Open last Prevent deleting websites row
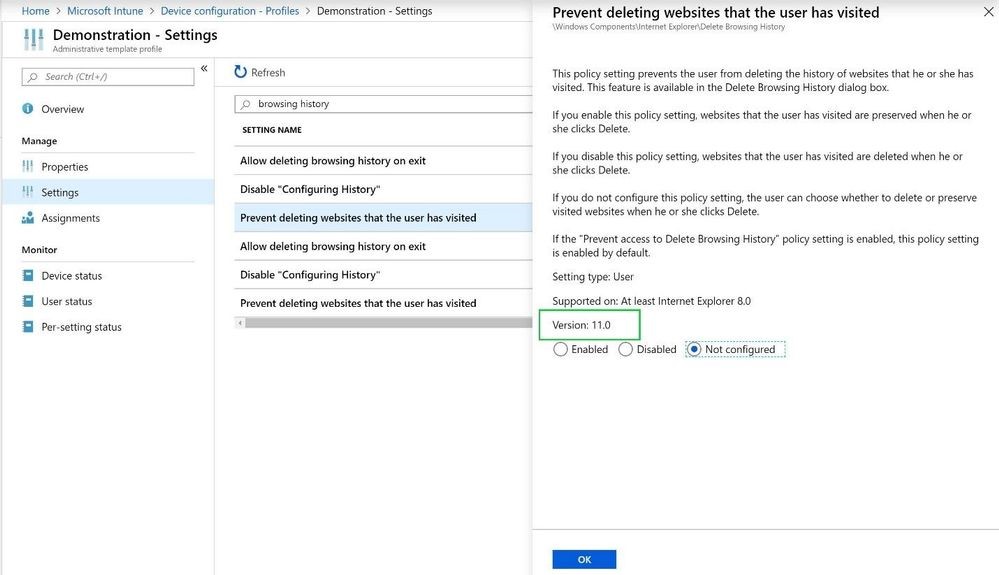The width and height of the screenshot is (999, 575). click(384, 303)
